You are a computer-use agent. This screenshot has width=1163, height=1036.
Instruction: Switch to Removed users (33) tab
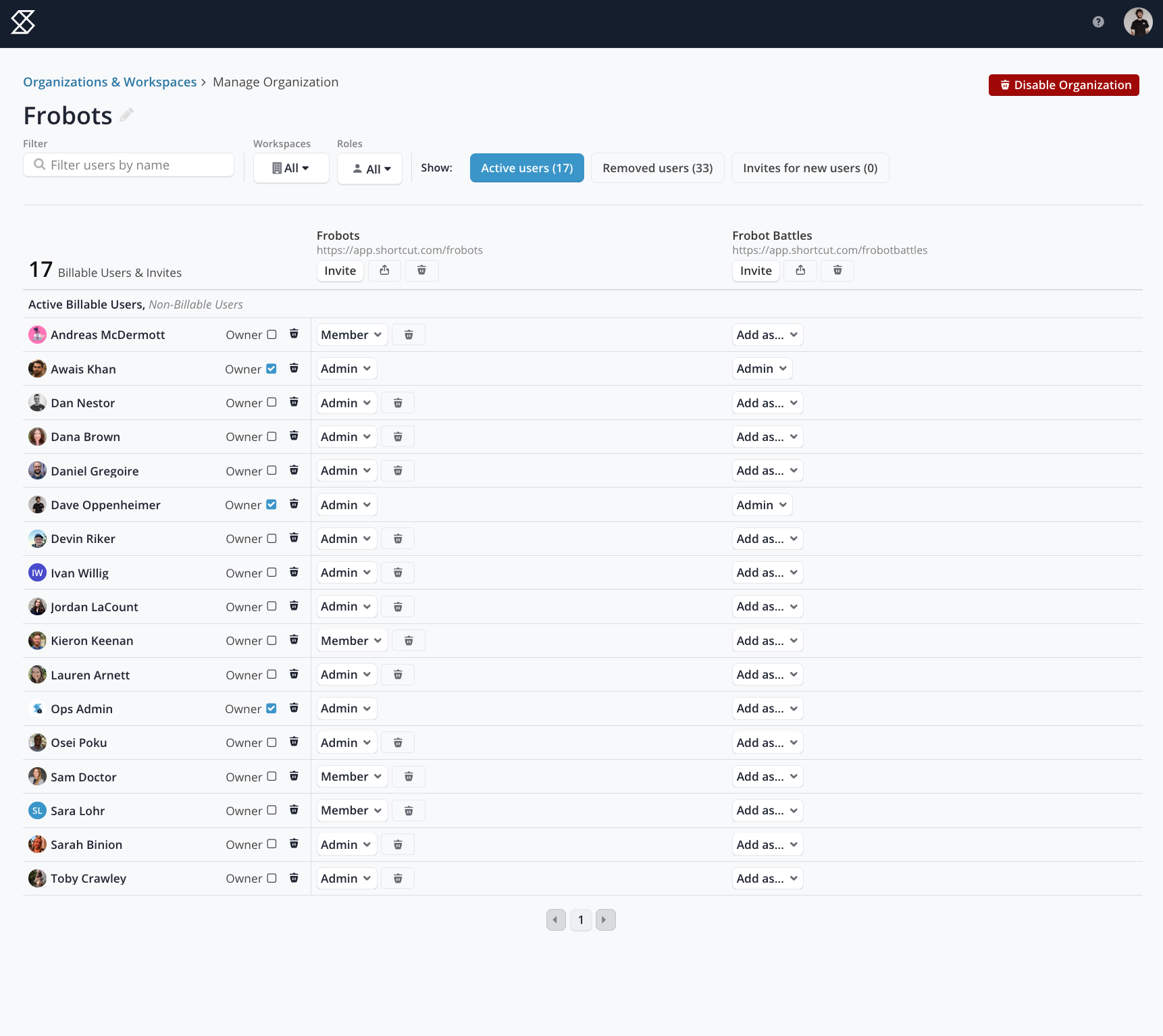657,168
